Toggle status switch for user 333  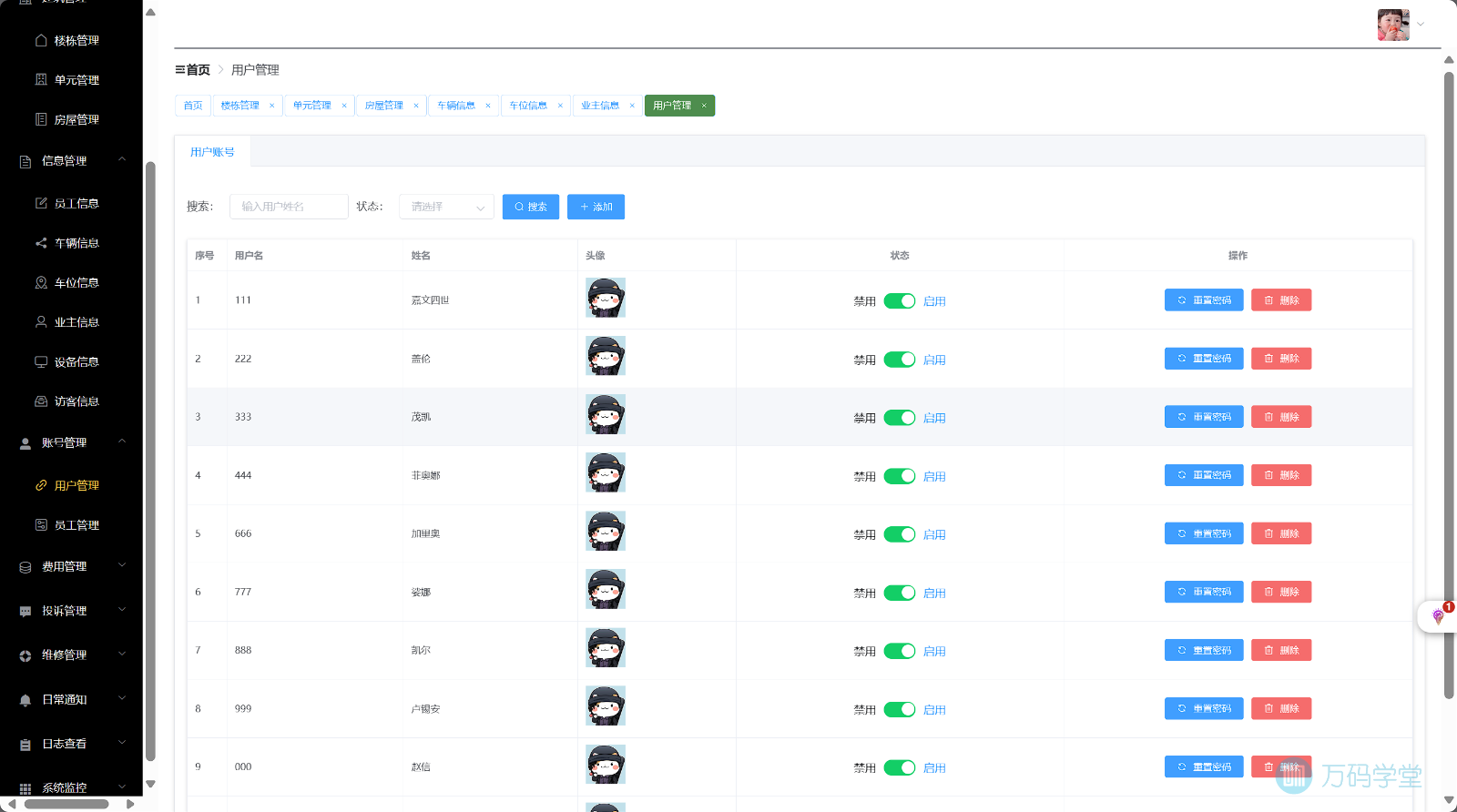click(x=900, y=418)
